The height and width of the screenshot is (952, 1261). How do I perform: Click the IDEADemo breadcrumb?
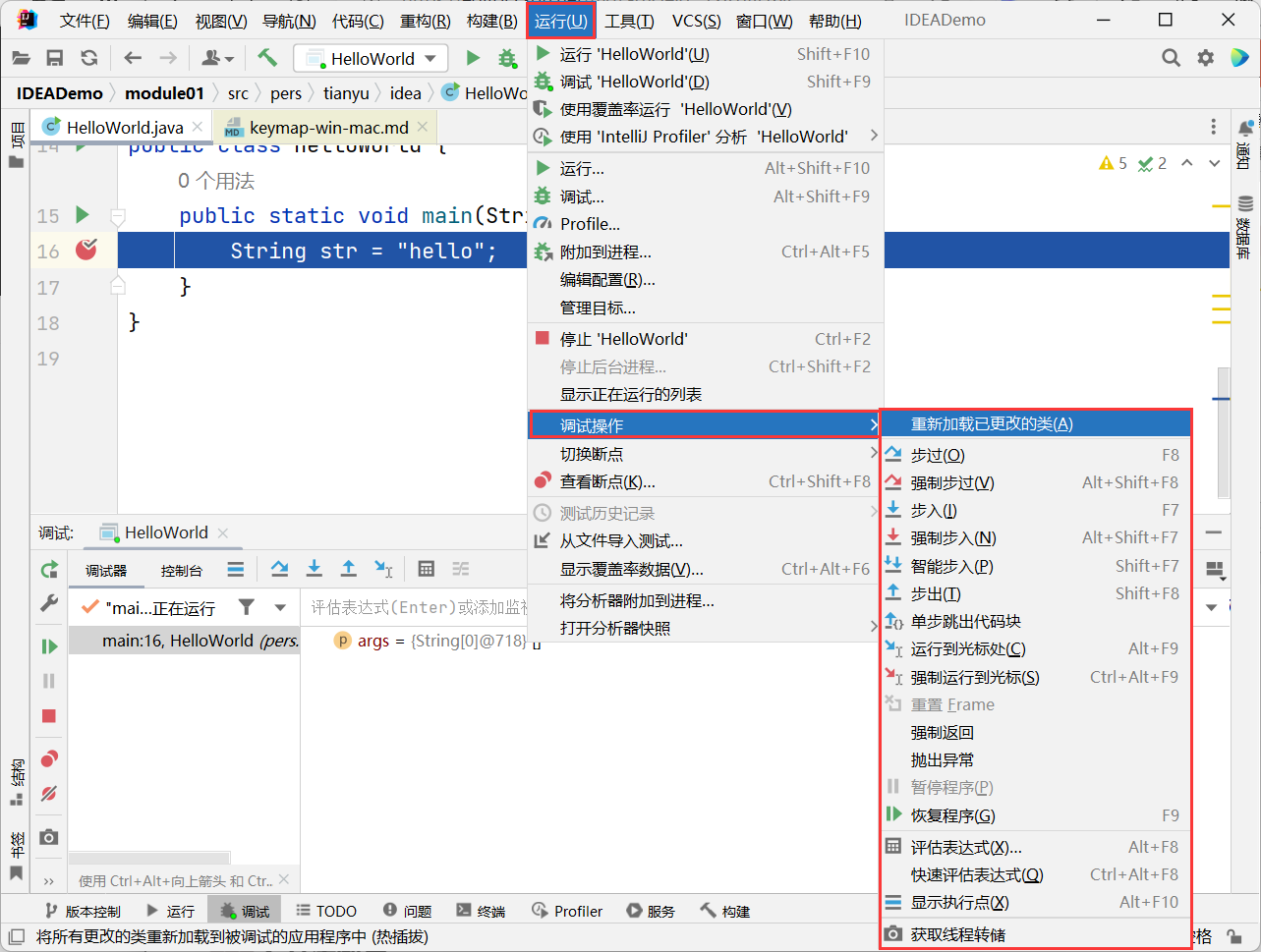(59, 93)
